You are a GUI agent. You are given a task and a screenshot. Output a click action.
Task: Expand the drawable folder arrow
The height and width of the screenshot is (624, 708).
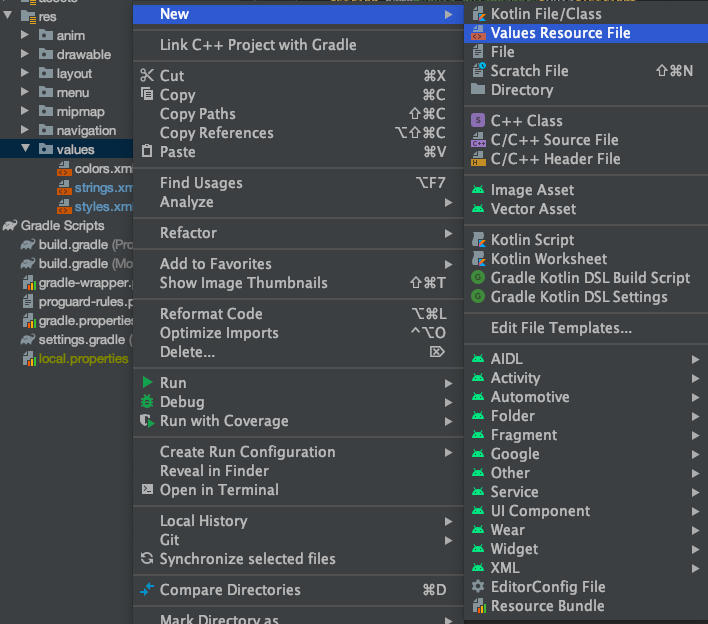pos(25,54)
